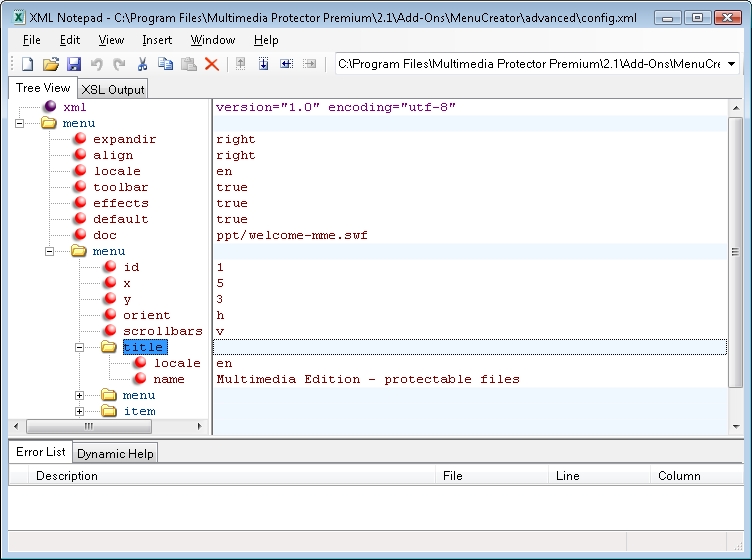Open the recent files path dropdown

[731, 64]
